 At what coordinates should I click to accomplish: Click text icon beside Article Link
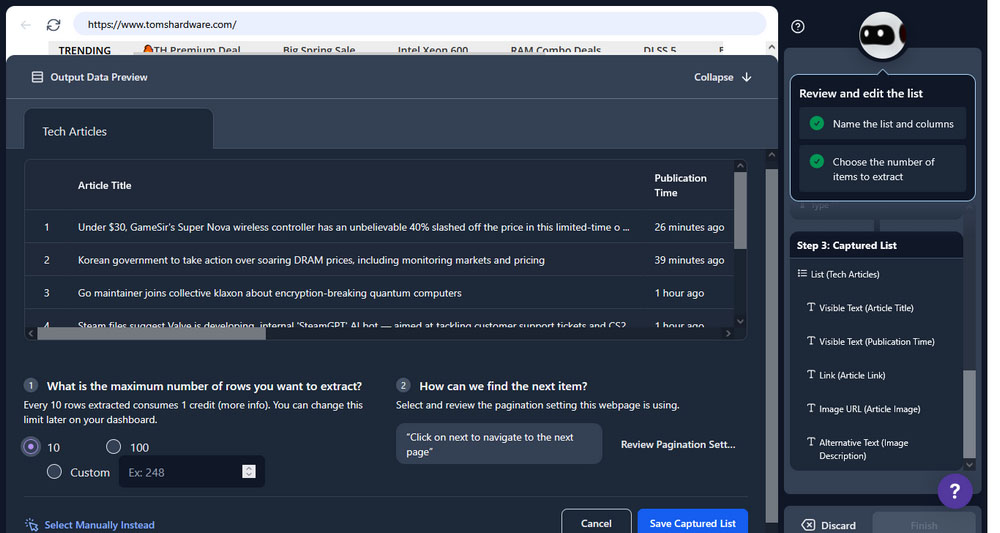click(811, 374)
